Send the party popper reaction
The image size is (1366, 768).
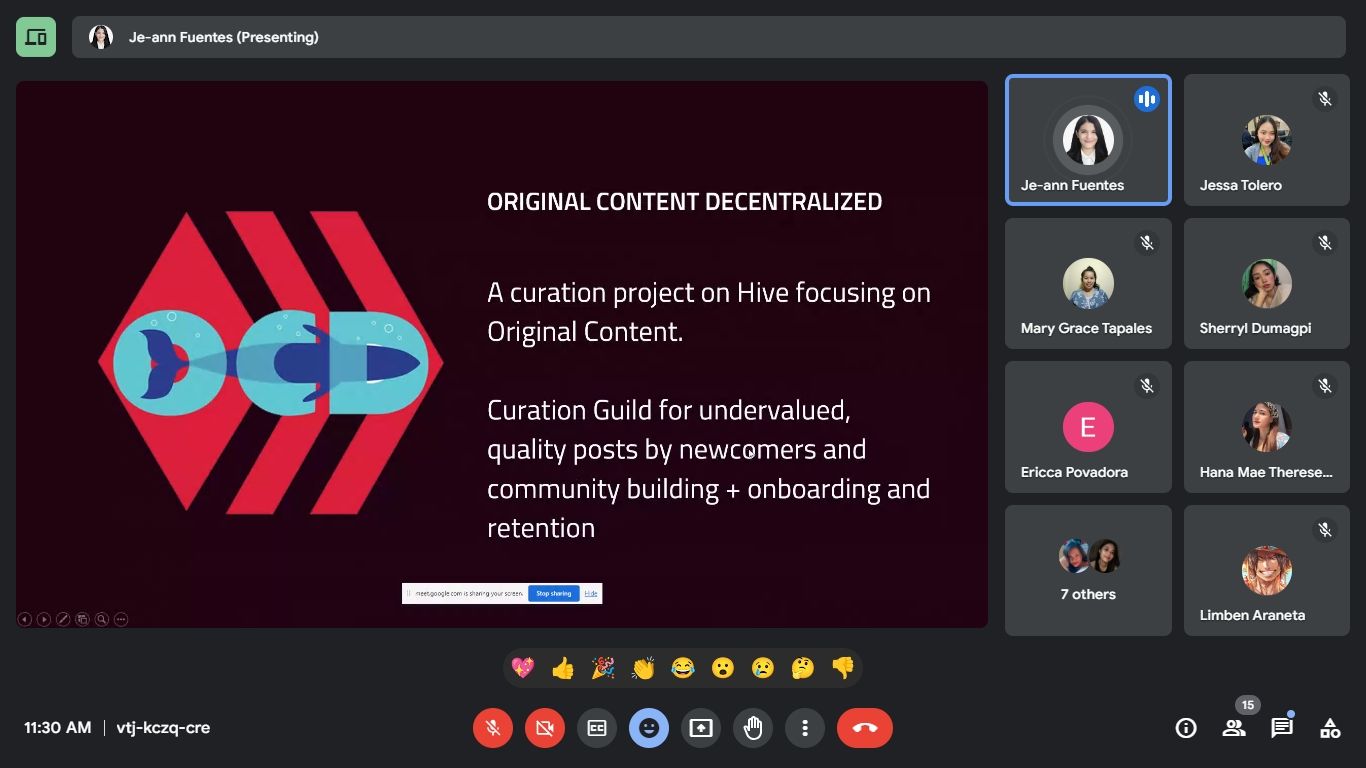coord(603,667)
